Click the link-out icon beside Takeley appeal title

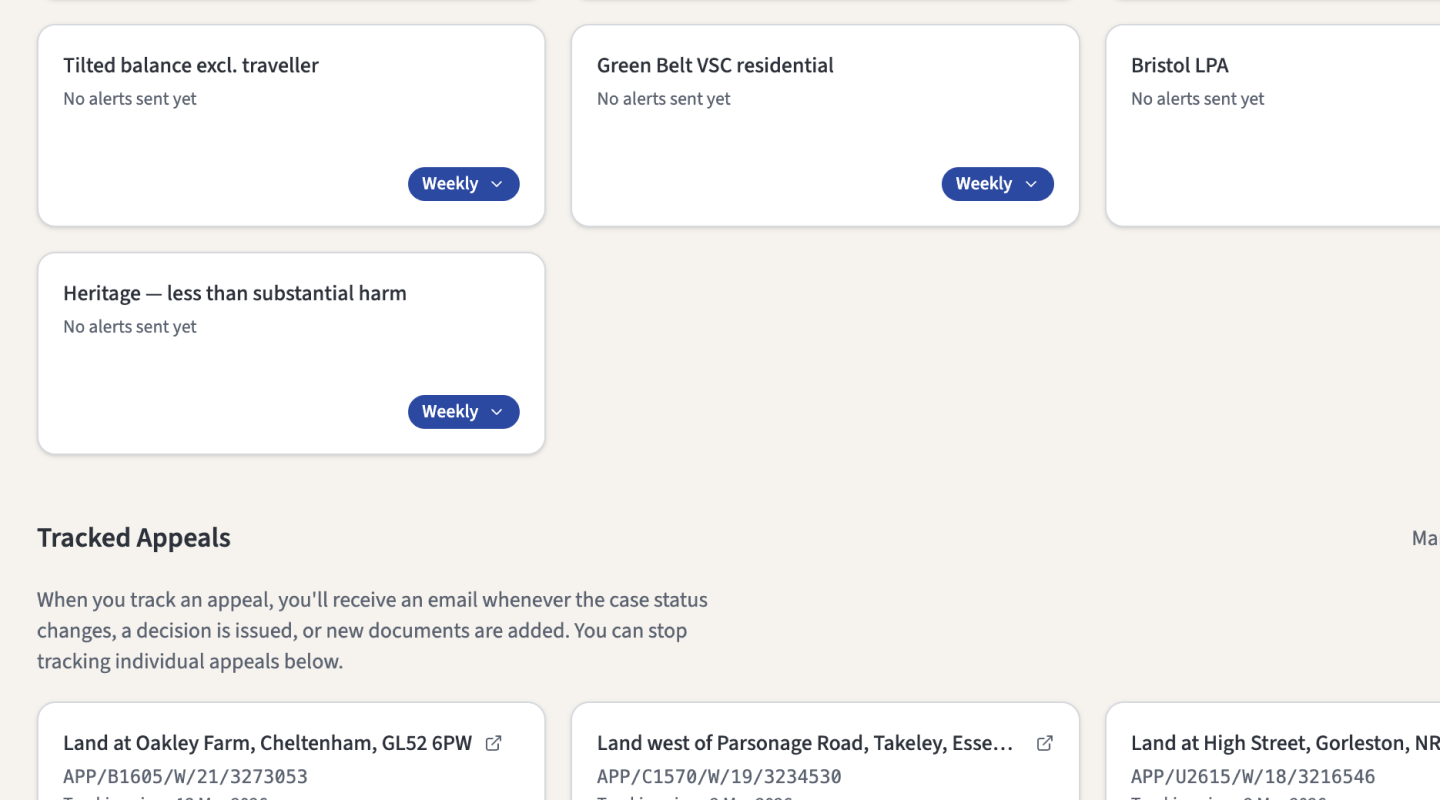[1045, 743]
